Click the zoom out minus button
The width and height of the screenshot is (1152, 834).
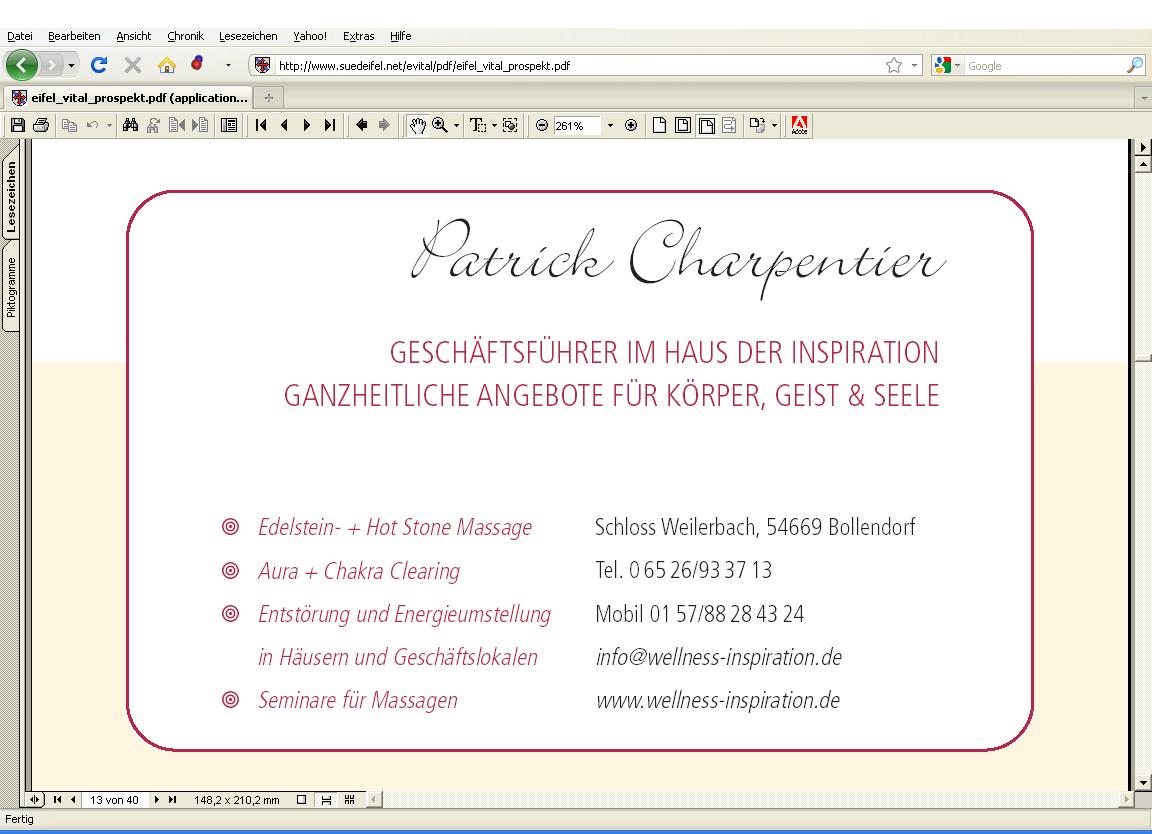point(542,125)
